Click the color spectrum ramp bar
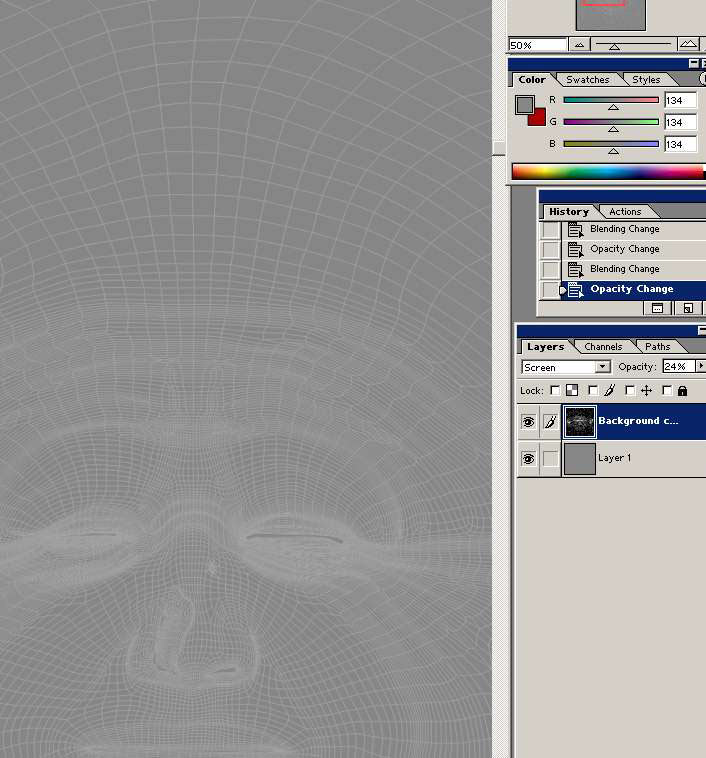The height and width of the screenshot is (758, 706). [x=606, y=172]
